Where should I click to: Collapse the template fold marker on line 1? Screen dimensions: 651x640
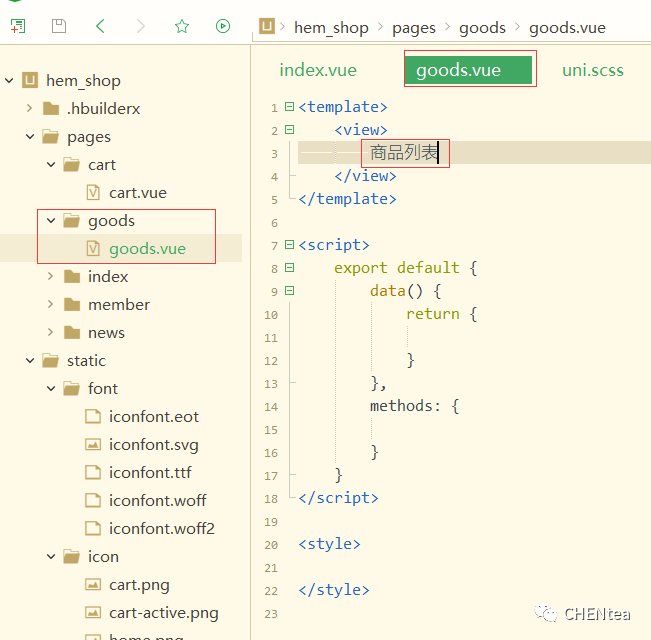289,106
